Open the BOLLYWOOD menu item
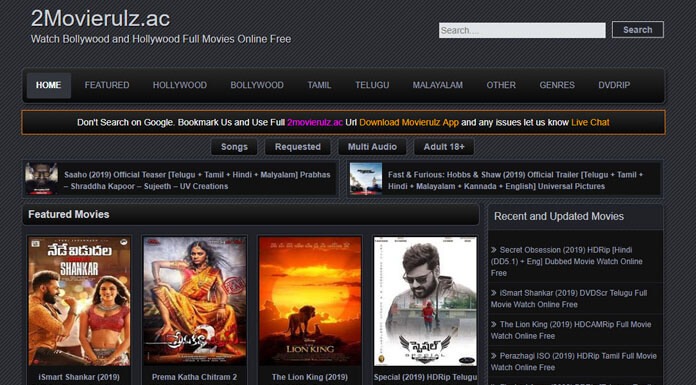696x385 pixels. [257, 85]
